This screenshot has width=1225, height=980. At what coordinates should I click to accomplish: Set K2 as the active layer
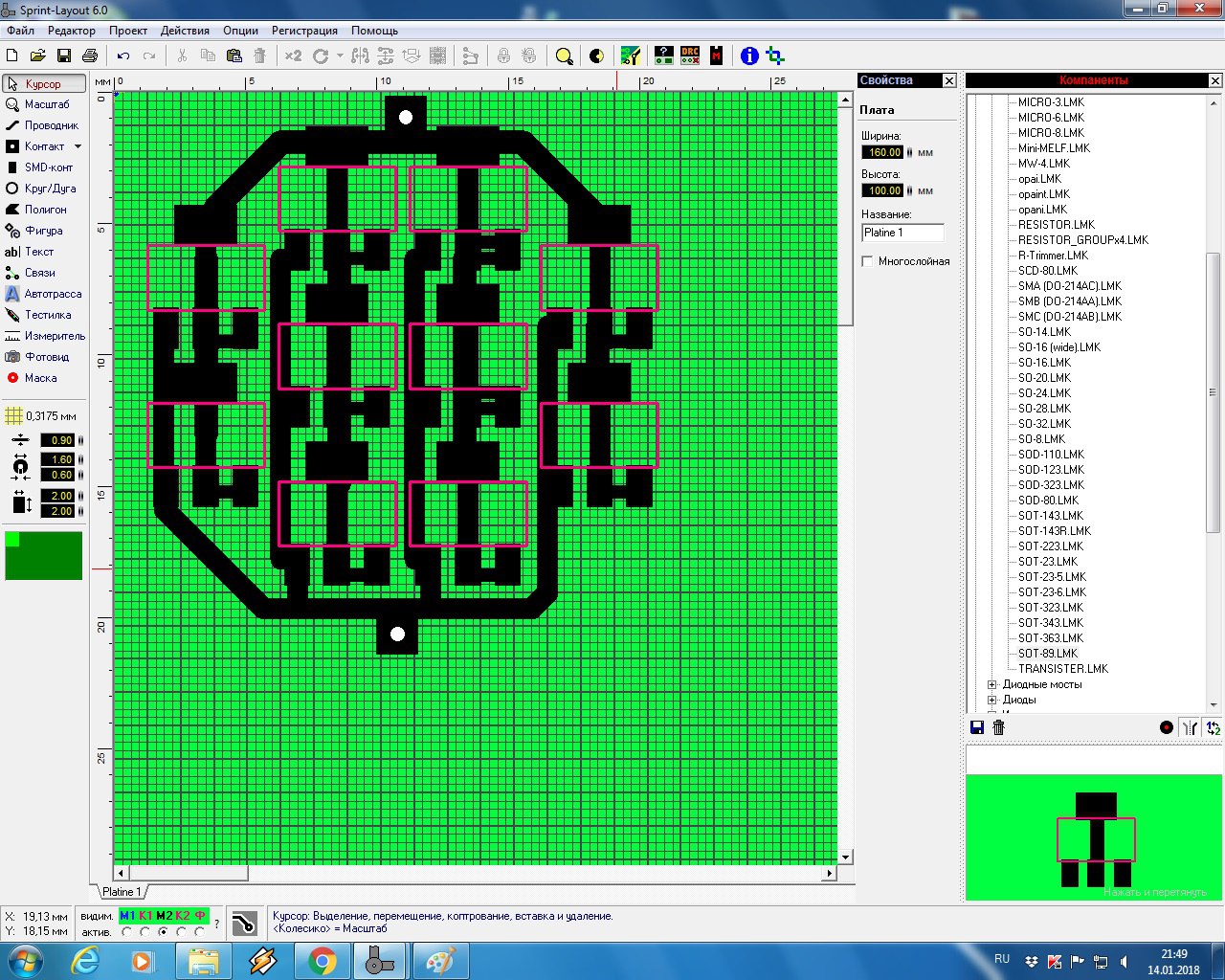coord(182,931)
